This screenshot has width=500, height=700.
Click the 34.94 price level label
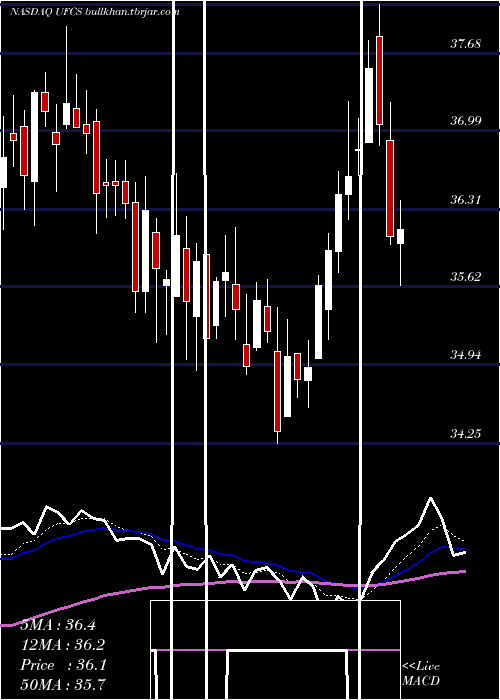coord(466,355)
